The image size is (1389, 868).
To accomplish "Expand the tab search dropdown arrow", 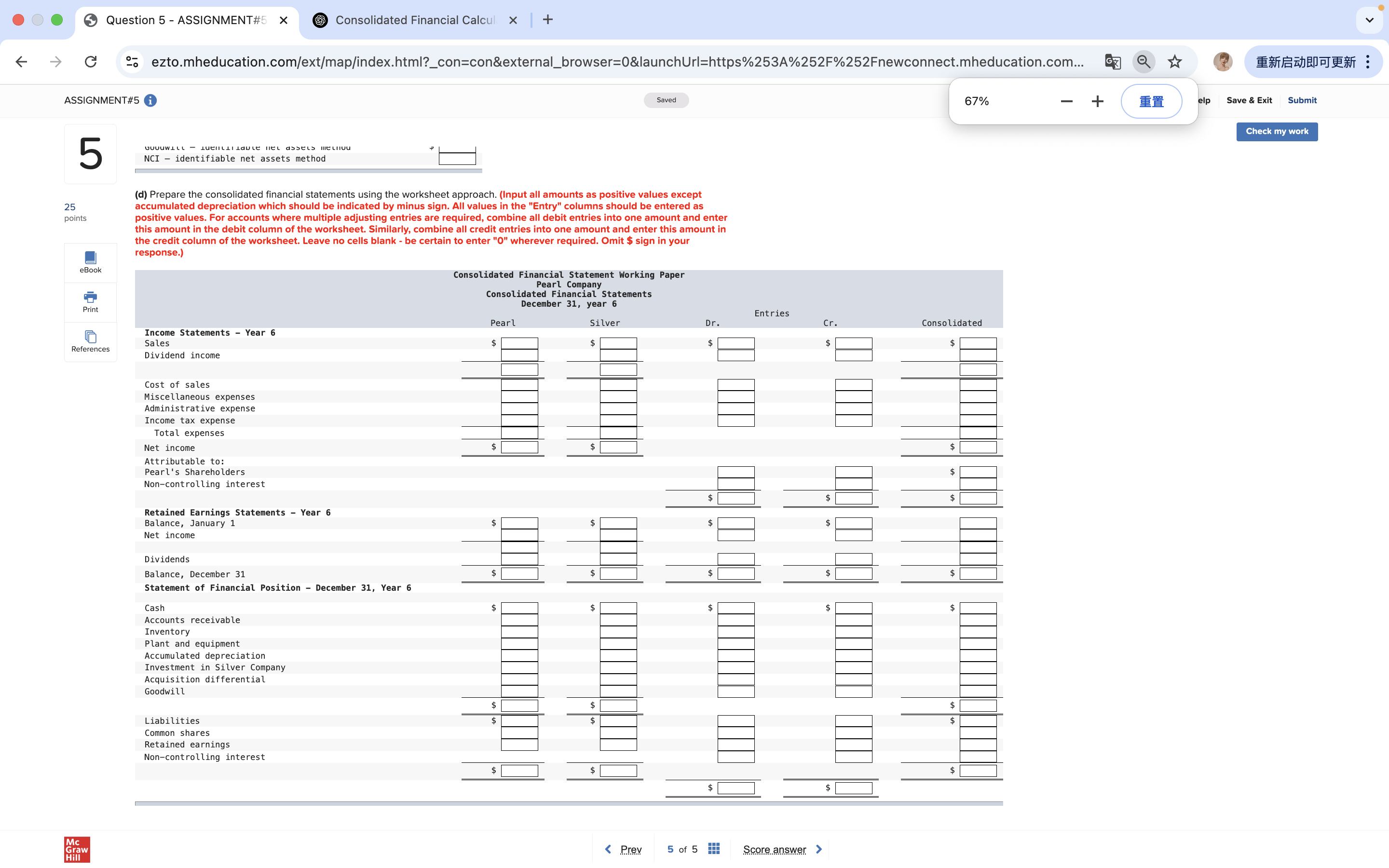I will (x=1370, y=20).
